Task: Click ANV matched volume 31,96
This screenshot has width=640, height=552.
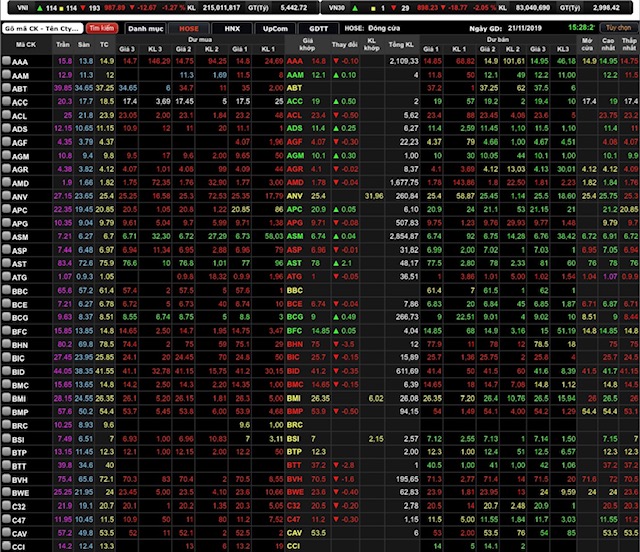Action: click(374, 196)
